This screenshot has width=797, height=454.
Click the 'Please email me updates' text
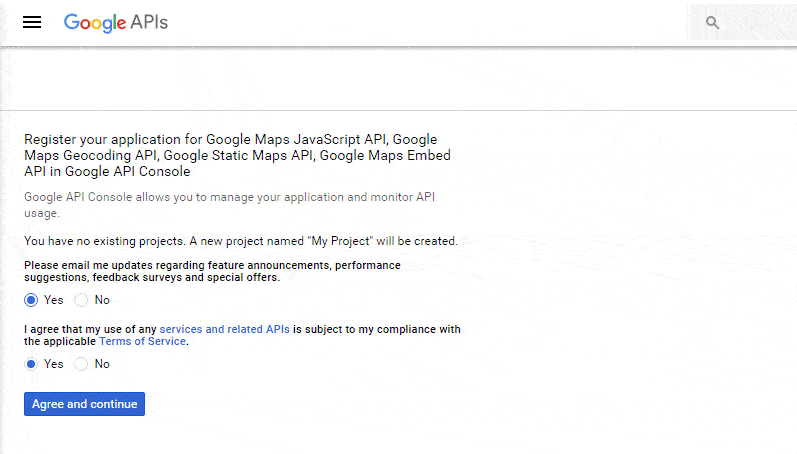[x=212, y=271]
